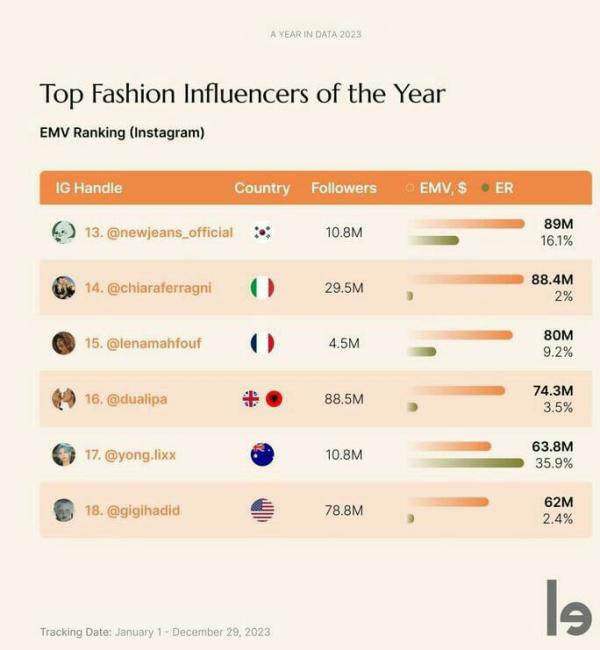This screenshot has height=650, width=600.
Task: Click the France flag icon
Action: (262, 343)
